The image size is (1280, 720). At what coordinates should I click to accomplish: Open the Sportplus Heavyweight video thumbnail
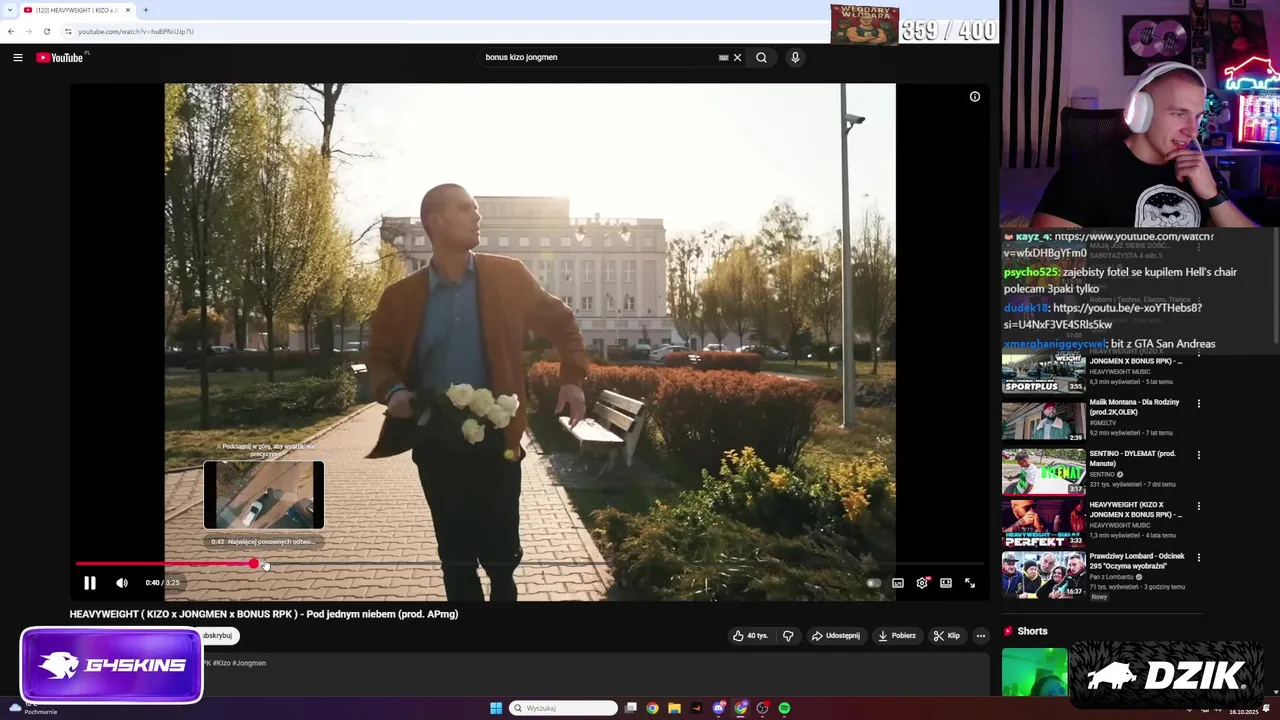(x=1043, y=372)
